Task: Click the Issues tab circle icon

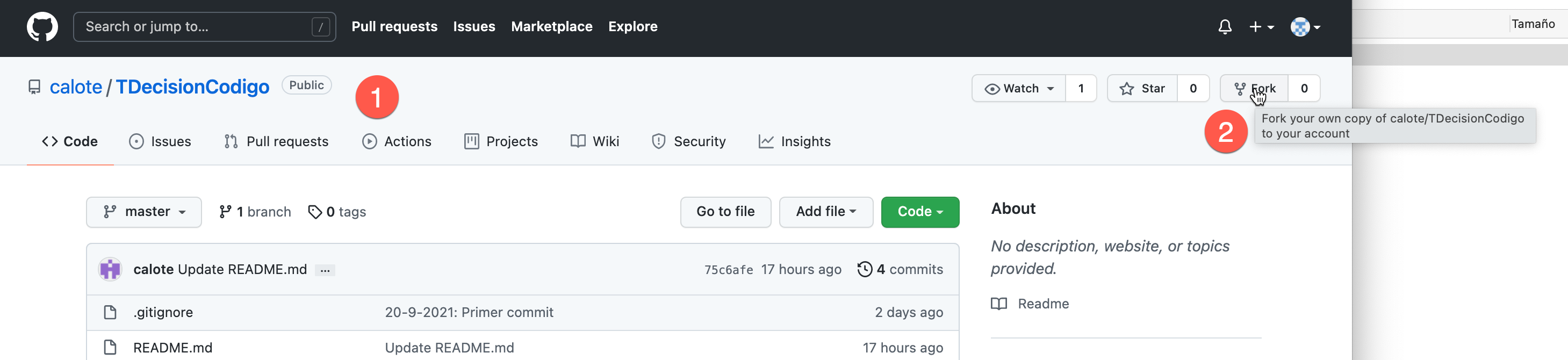Action: [x=136, y=141]
